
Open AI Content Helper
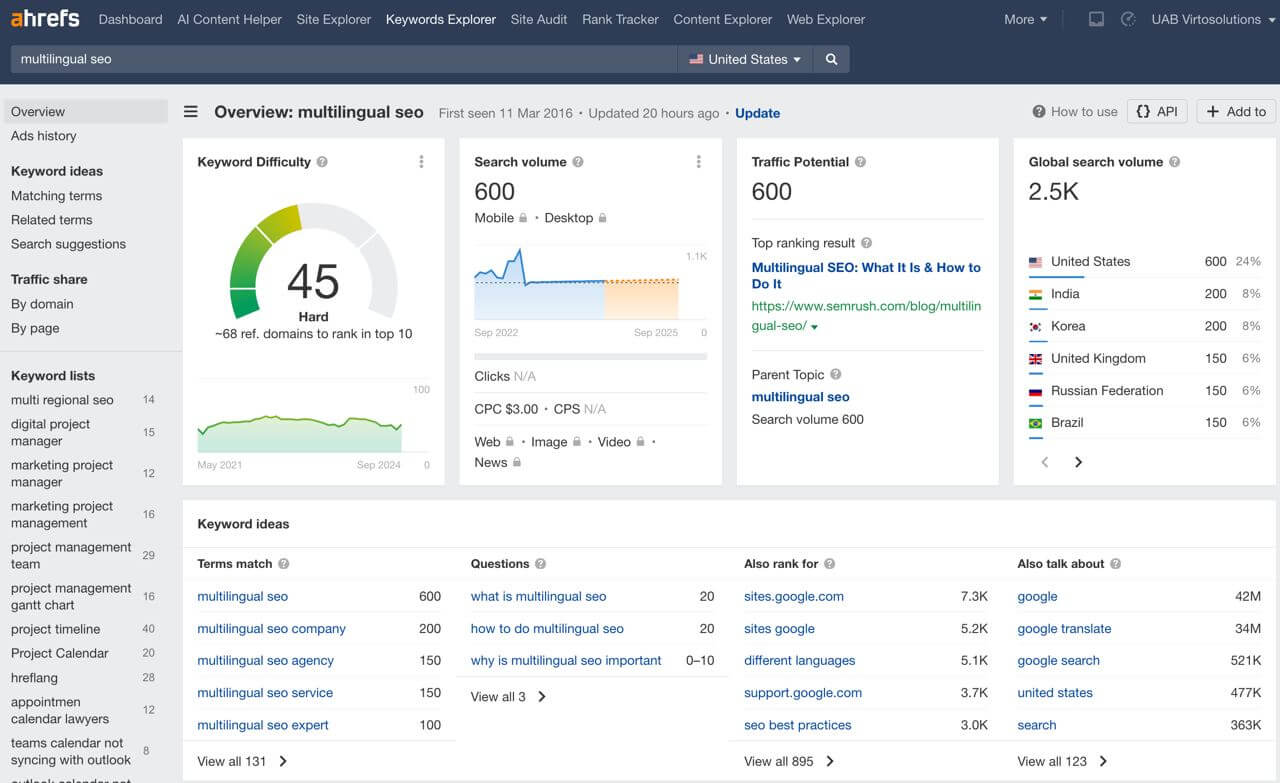229,19
